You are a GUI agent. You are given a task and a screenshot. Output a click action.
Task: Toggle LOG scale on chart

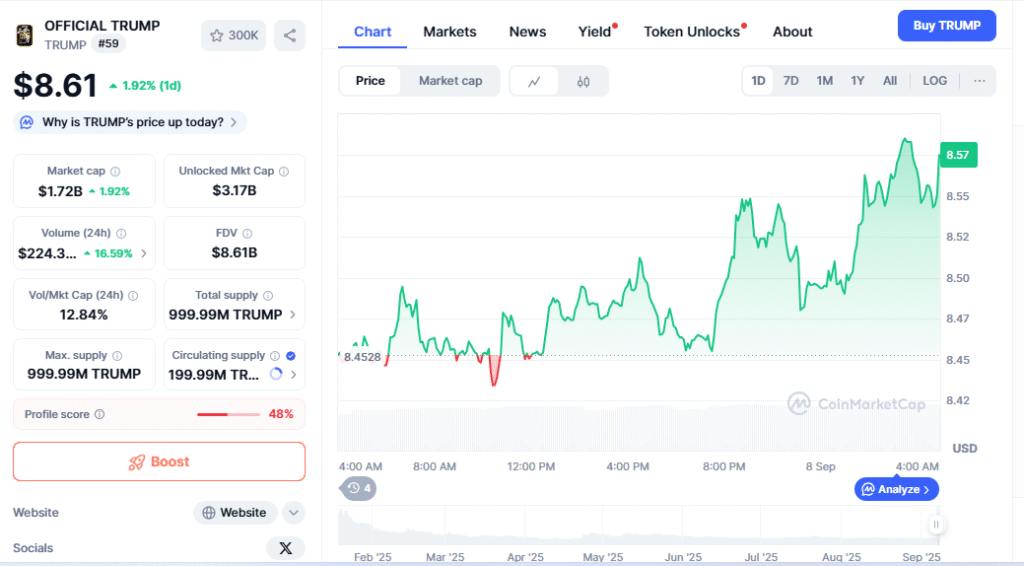pyautogui.click(x=935, y=81)
